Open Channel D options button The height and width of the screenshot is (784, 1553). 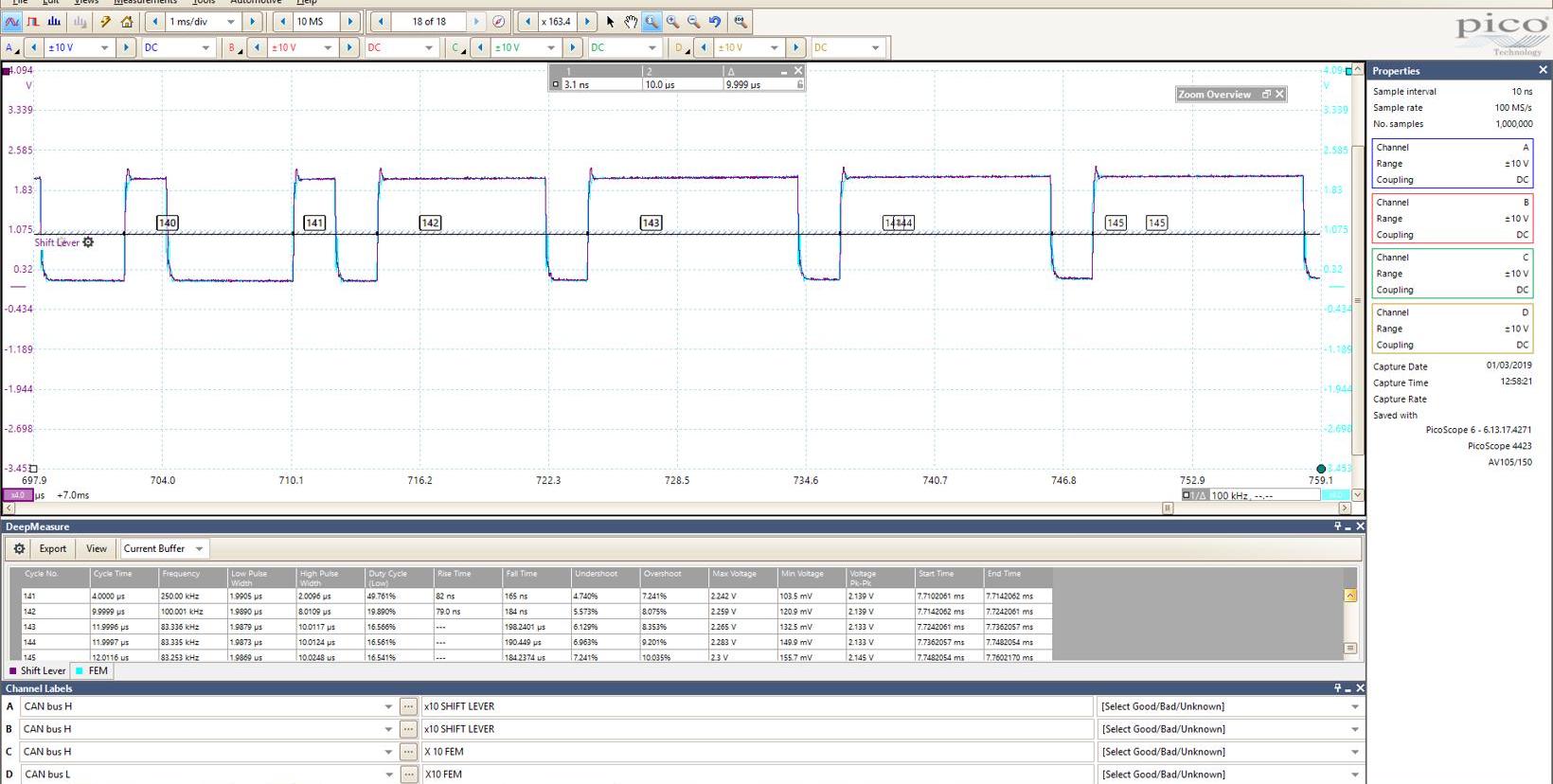point(681,47)
